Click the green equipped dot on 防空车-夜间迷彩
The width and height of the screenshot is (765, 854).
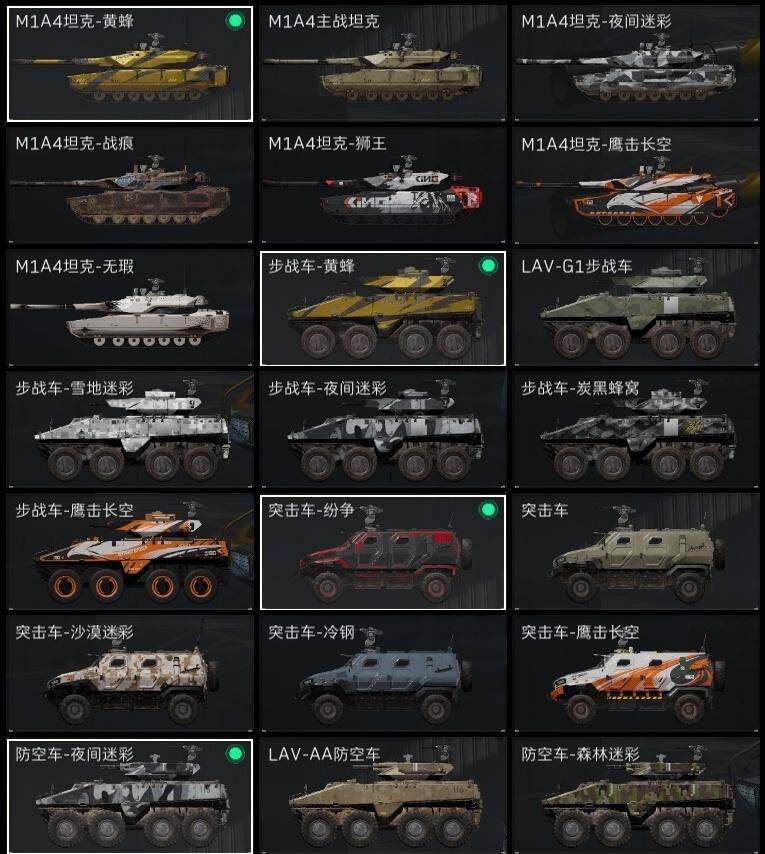[235, 754]
